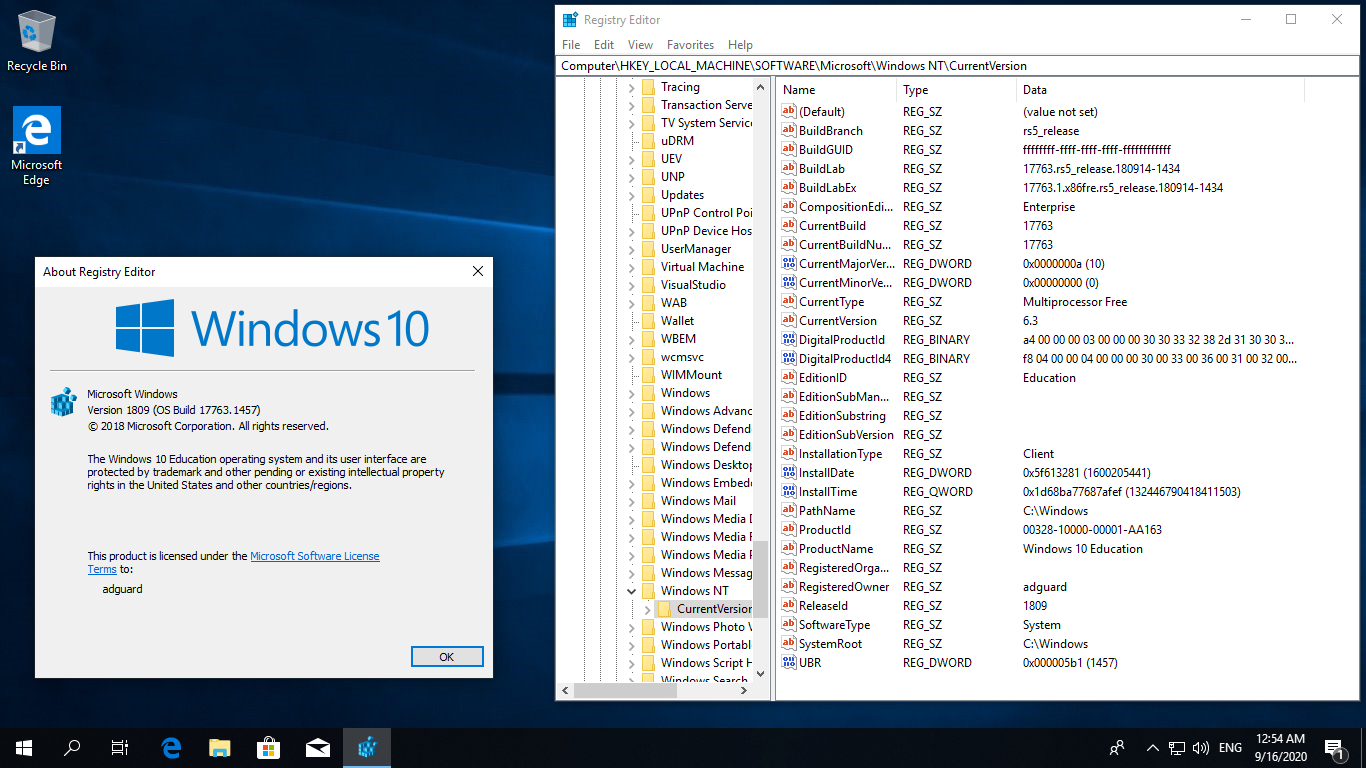Screen dimensions: 1366x768
Task: Expand the wcmsvc key
Action: 631,357
